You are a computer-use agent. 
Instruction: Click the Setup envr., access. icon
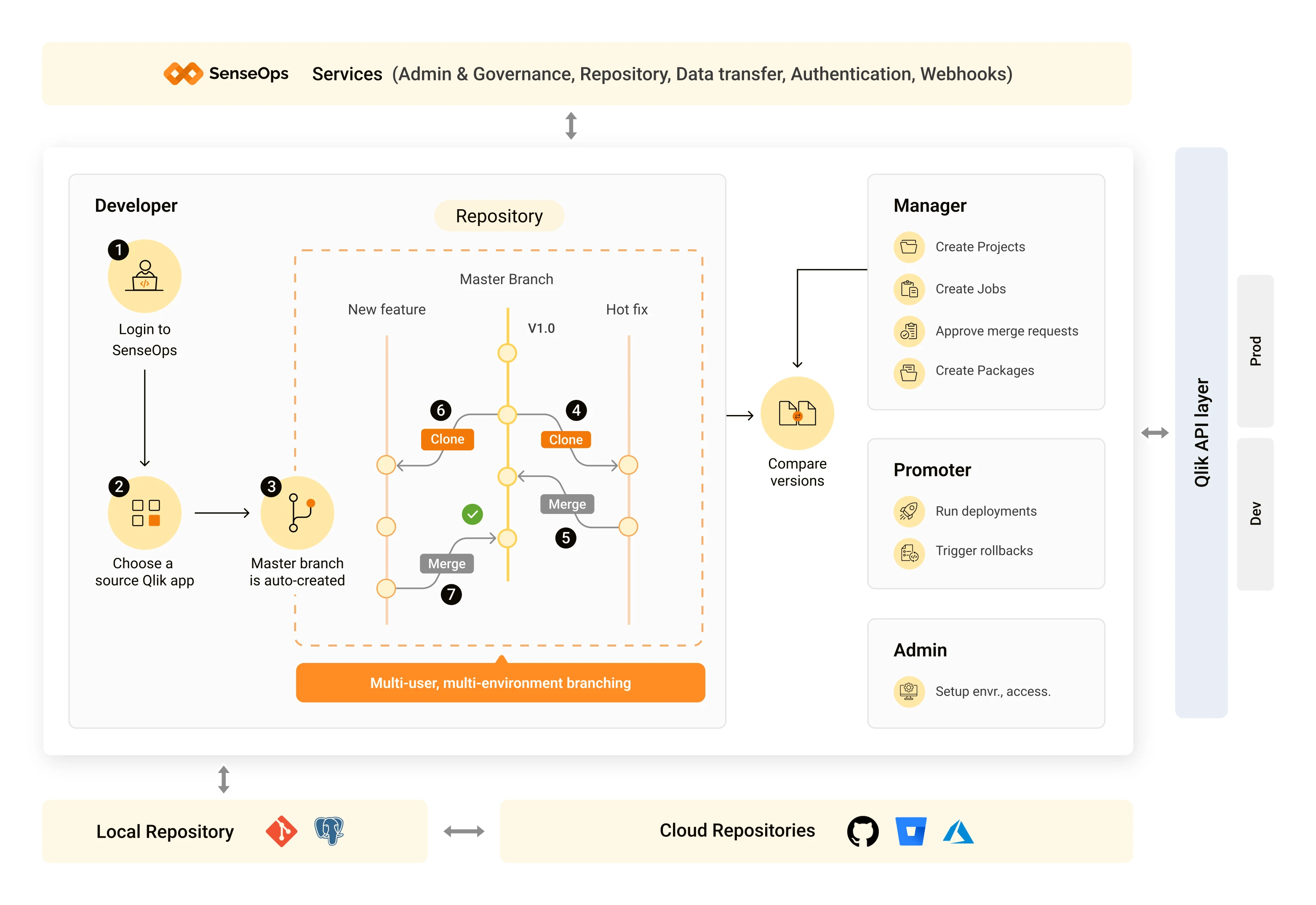[x=909, y=692]
